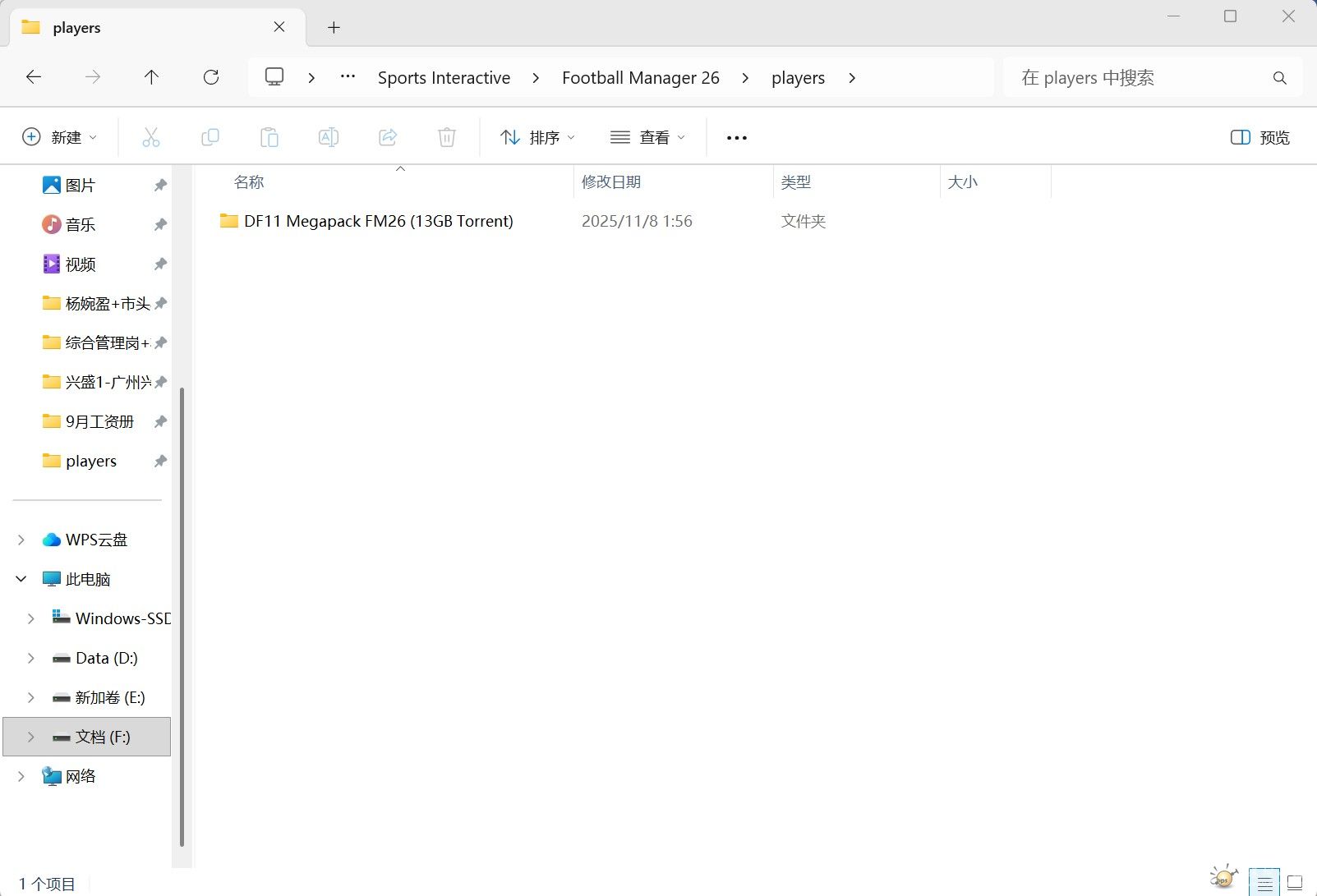Collapse the 此电脑 tree node
This screenshot has width=1317, height=896.
pos(21,579)
